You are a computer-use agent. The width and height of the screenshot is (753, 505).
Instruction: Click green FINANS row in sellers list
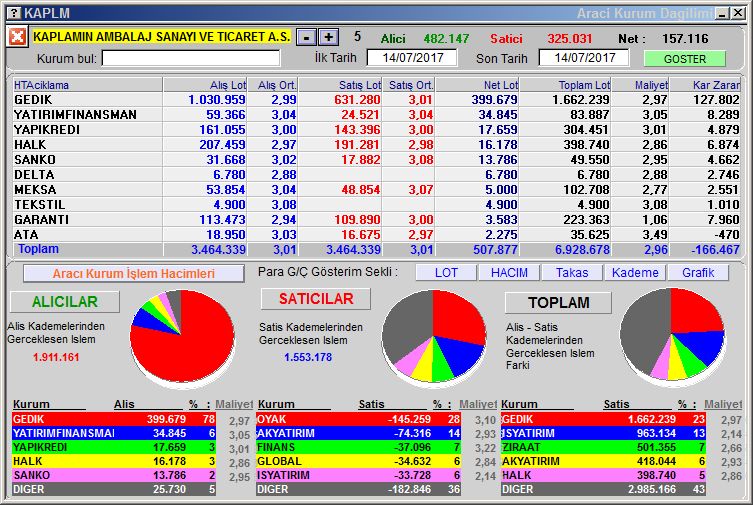point(358,447)
